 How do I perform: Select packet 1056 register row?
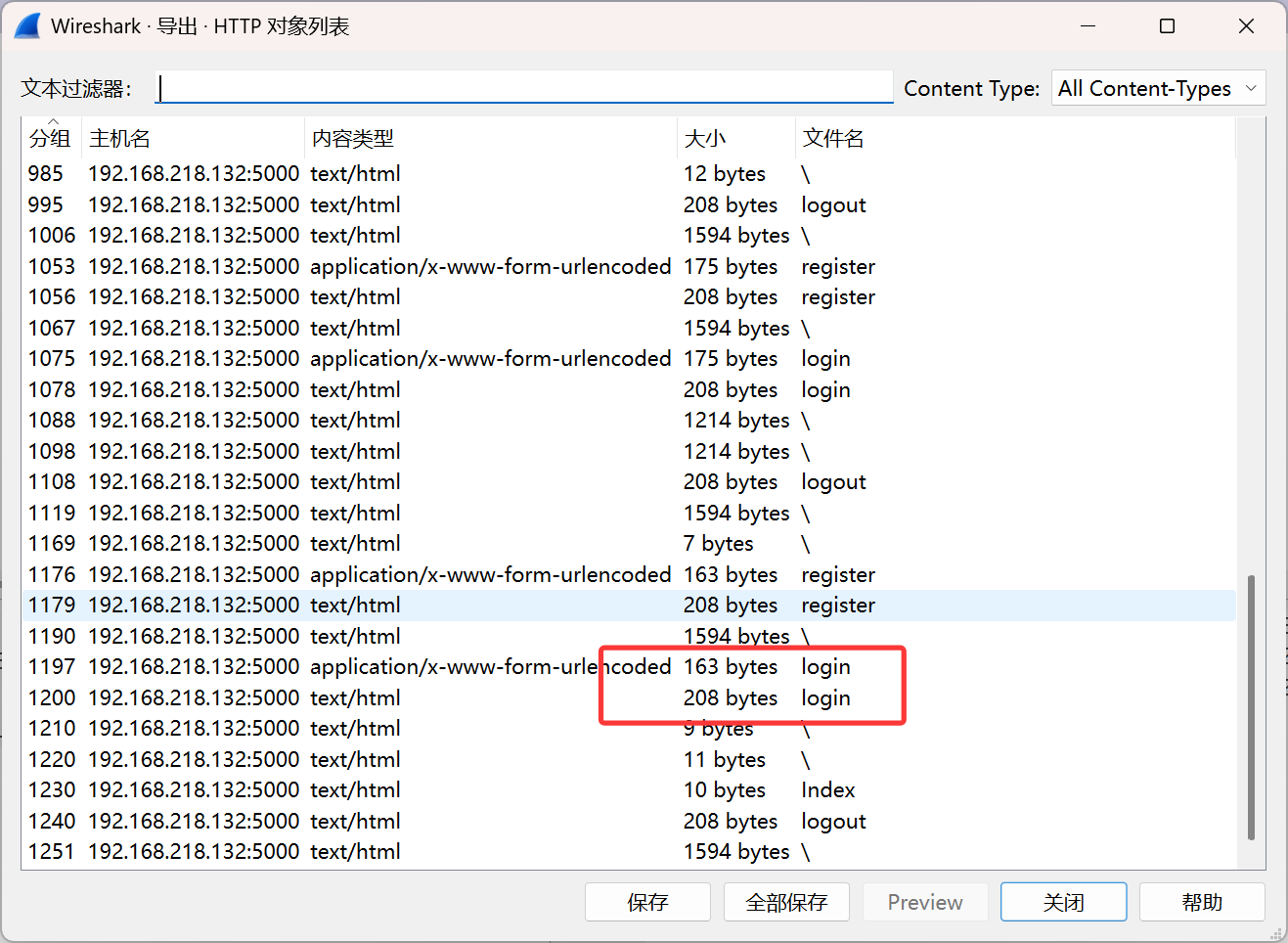629,296
